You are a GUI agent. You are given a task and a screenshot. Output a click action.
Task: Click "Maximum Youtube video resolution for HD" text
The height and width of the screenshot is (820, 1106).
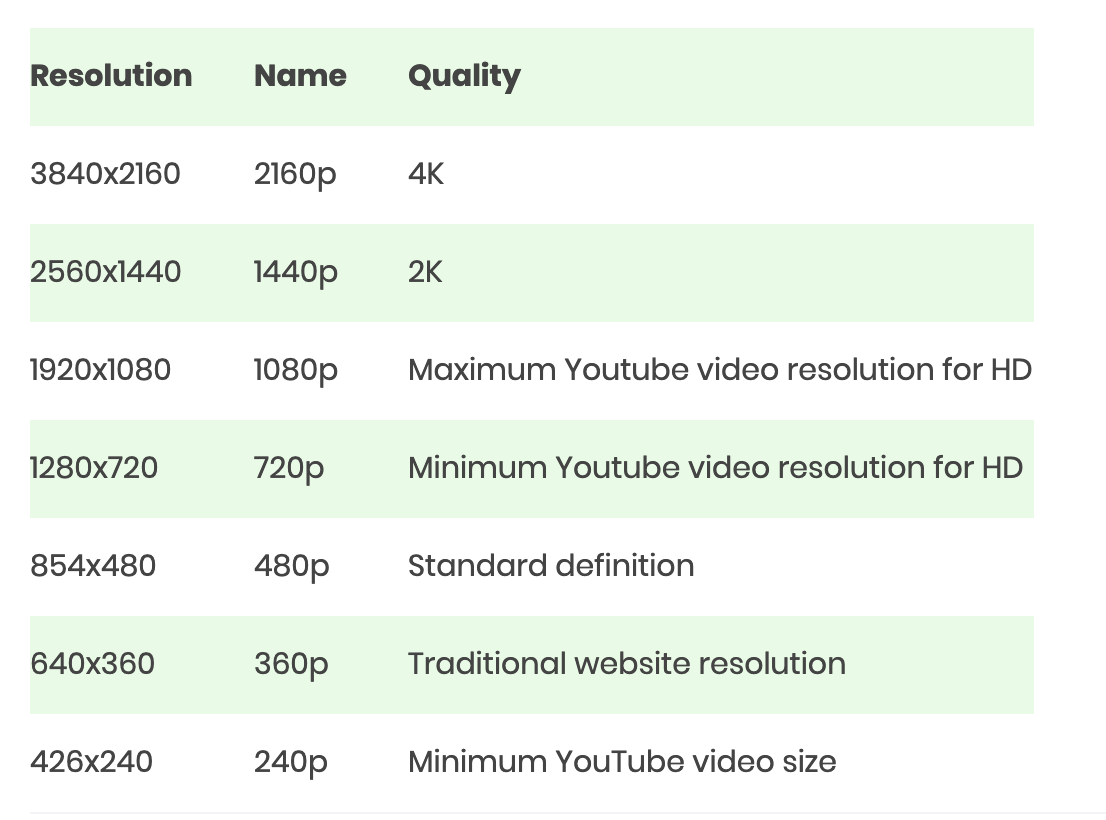click(719, 370)
